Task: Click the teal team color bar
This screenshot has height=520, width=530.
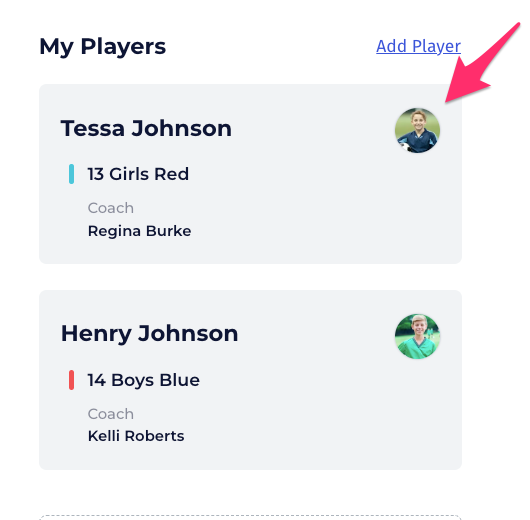Action: point(71,174)
